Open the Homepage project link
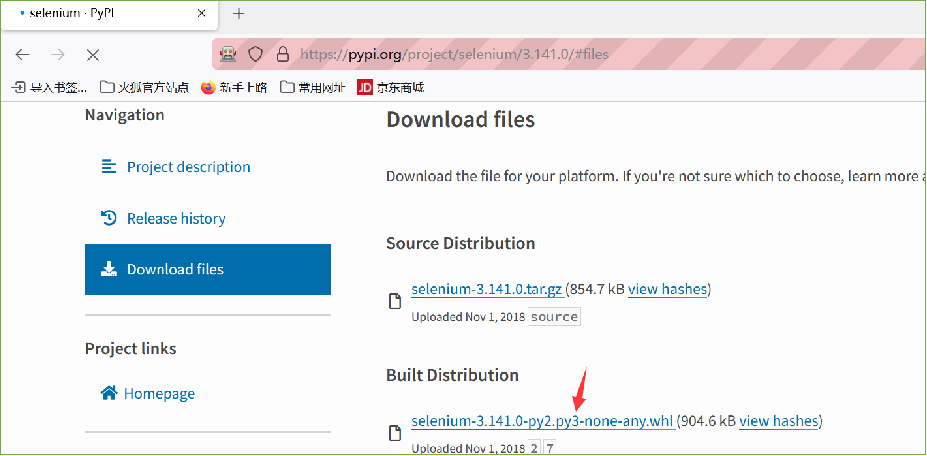 (x=160, y=394)
